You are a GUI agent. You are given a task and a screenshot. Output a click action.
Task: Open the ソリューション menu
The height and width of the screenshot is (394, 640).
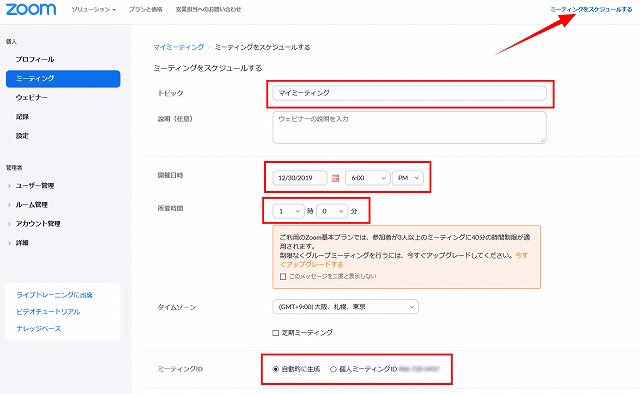point(93,9)
